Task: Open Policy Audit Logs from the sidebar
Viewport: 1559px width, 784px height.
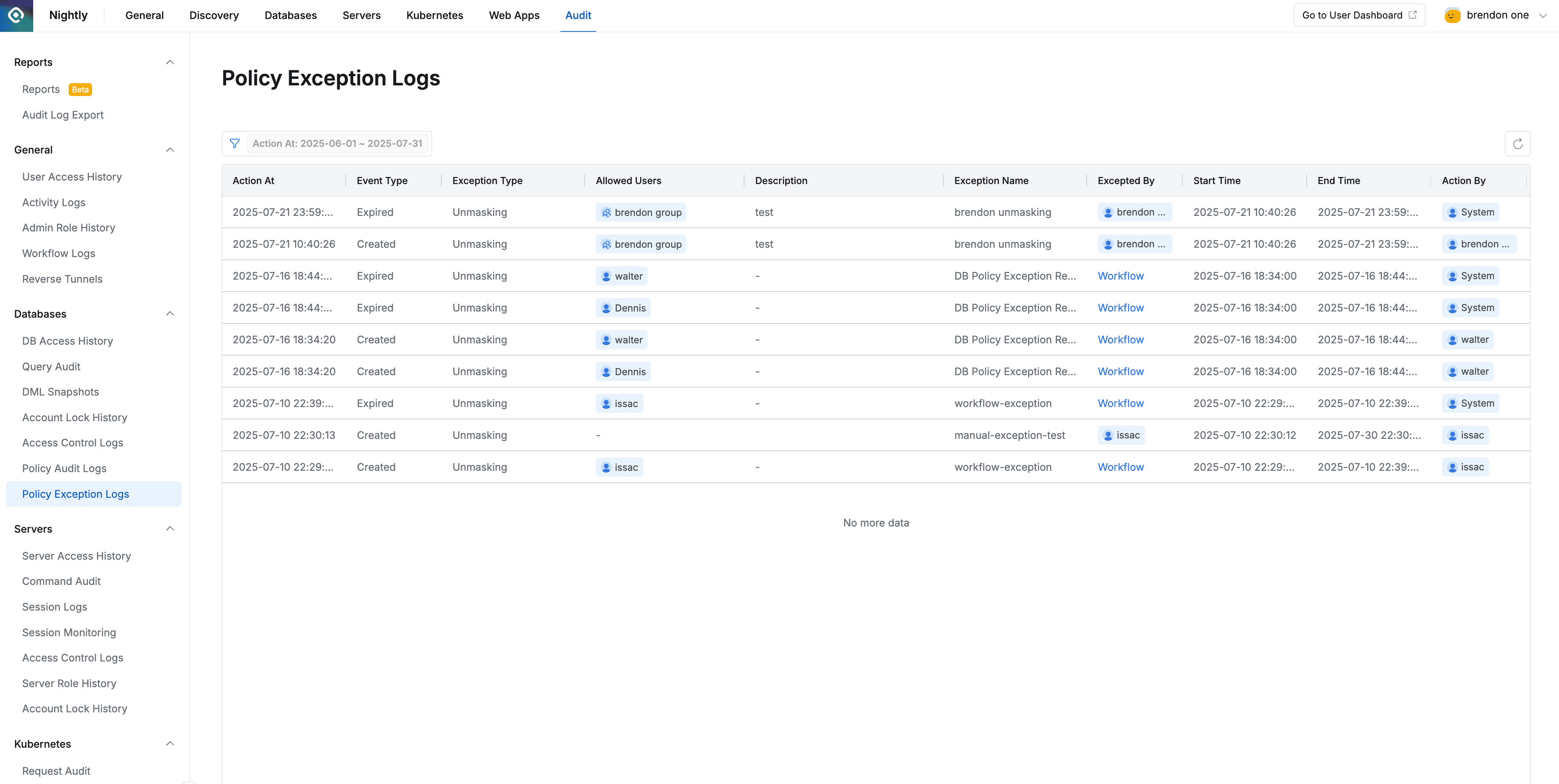Action: point(64,468)
